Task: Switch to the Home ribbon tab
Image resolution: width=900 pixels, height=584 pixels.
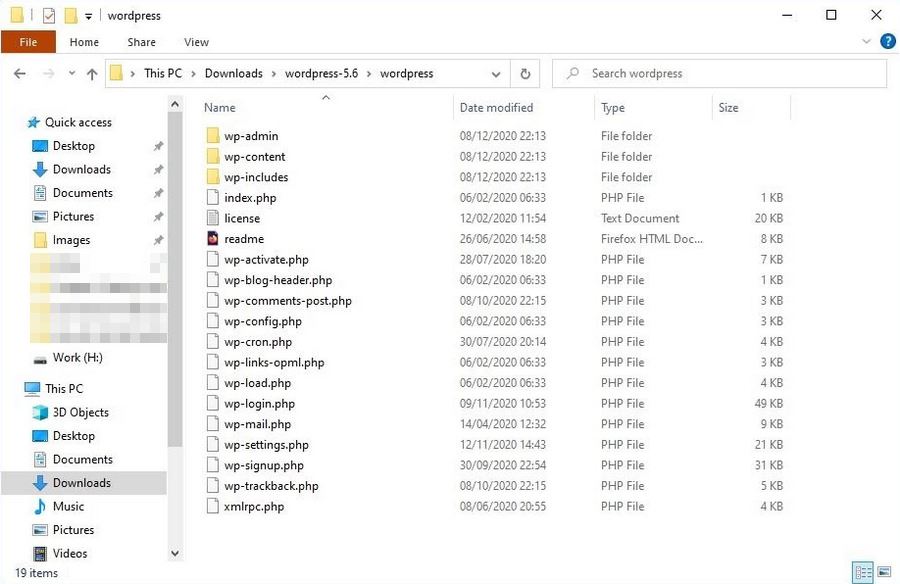Action: click(84, 42)
